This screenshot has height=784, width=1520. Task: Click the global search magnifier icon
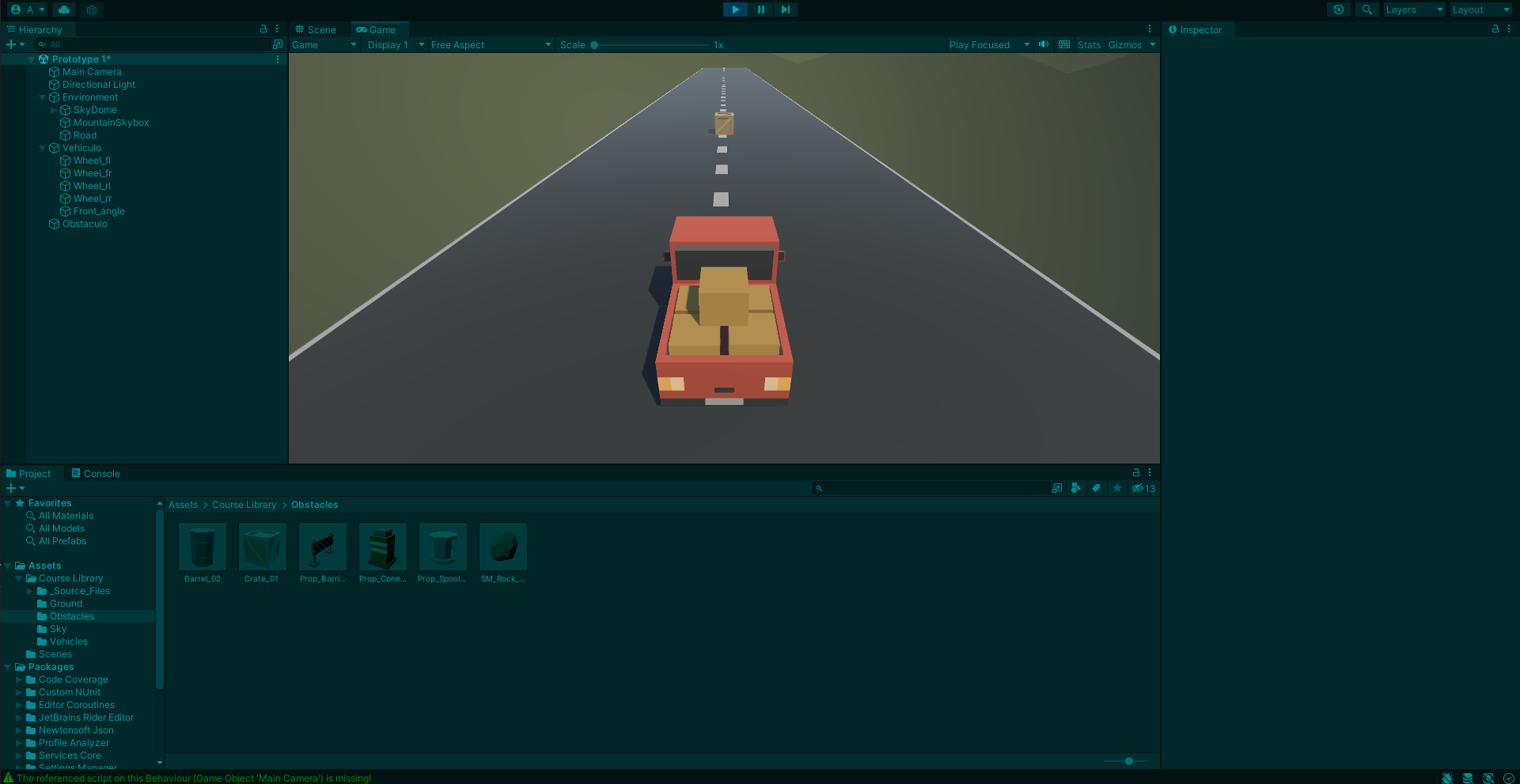point(1366,9)
